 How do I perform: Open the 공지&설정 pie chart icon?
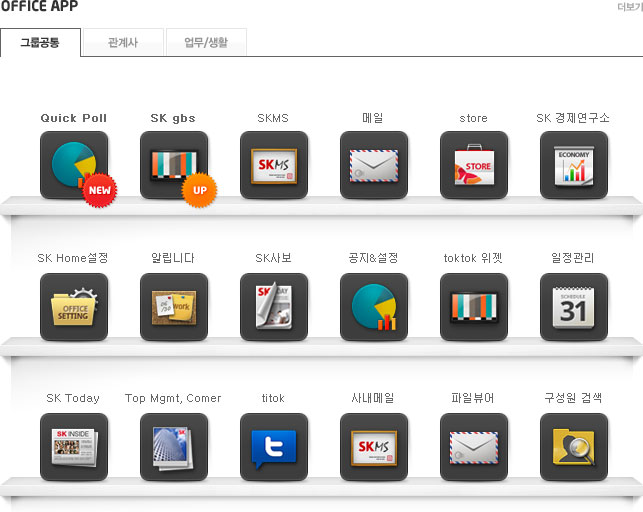coord(374,307)
